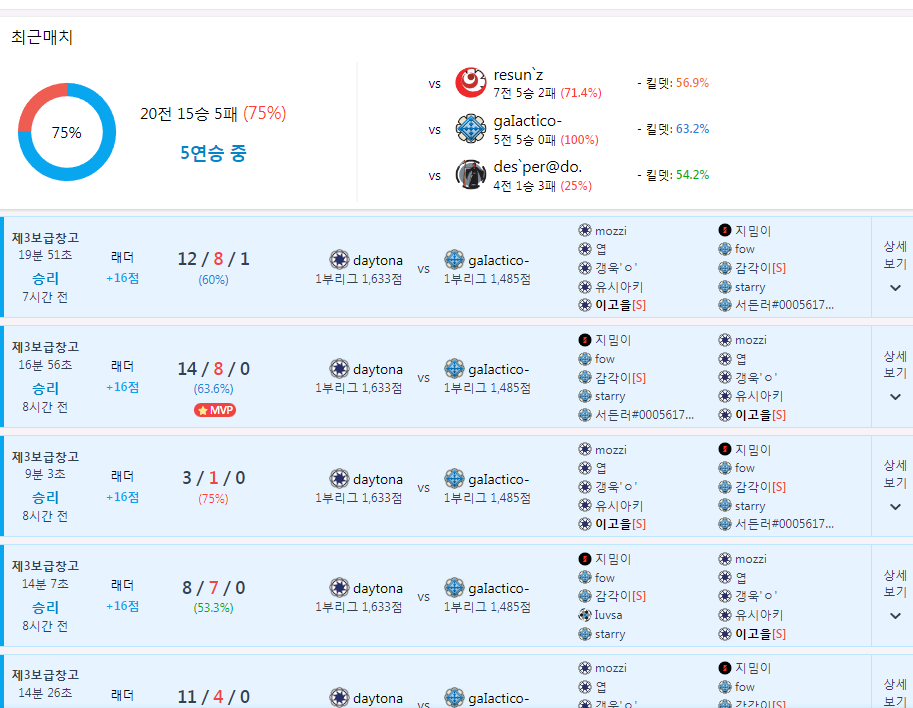Open player starry in 14분 7초 match
Image resolution: width=913 pixels, height=708 pixels.
(x=609, y=634)
